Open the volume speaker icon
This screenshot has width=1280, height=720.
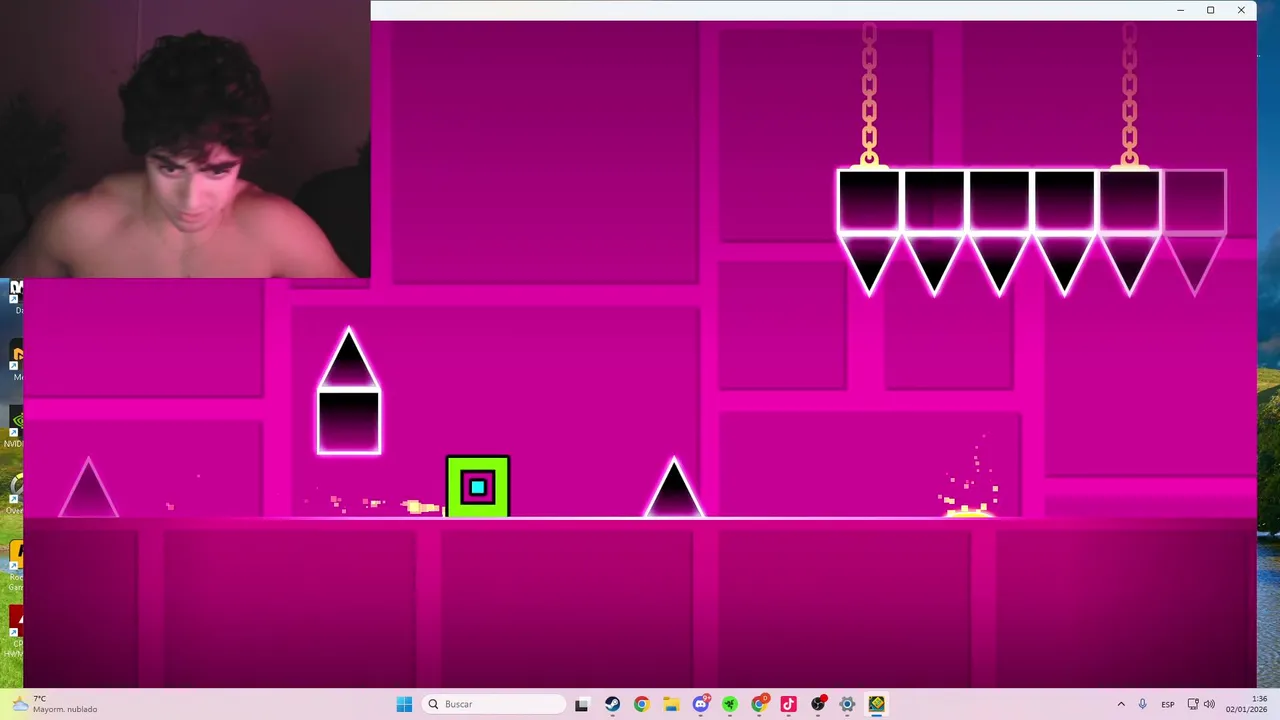[x=1209, y=704]
